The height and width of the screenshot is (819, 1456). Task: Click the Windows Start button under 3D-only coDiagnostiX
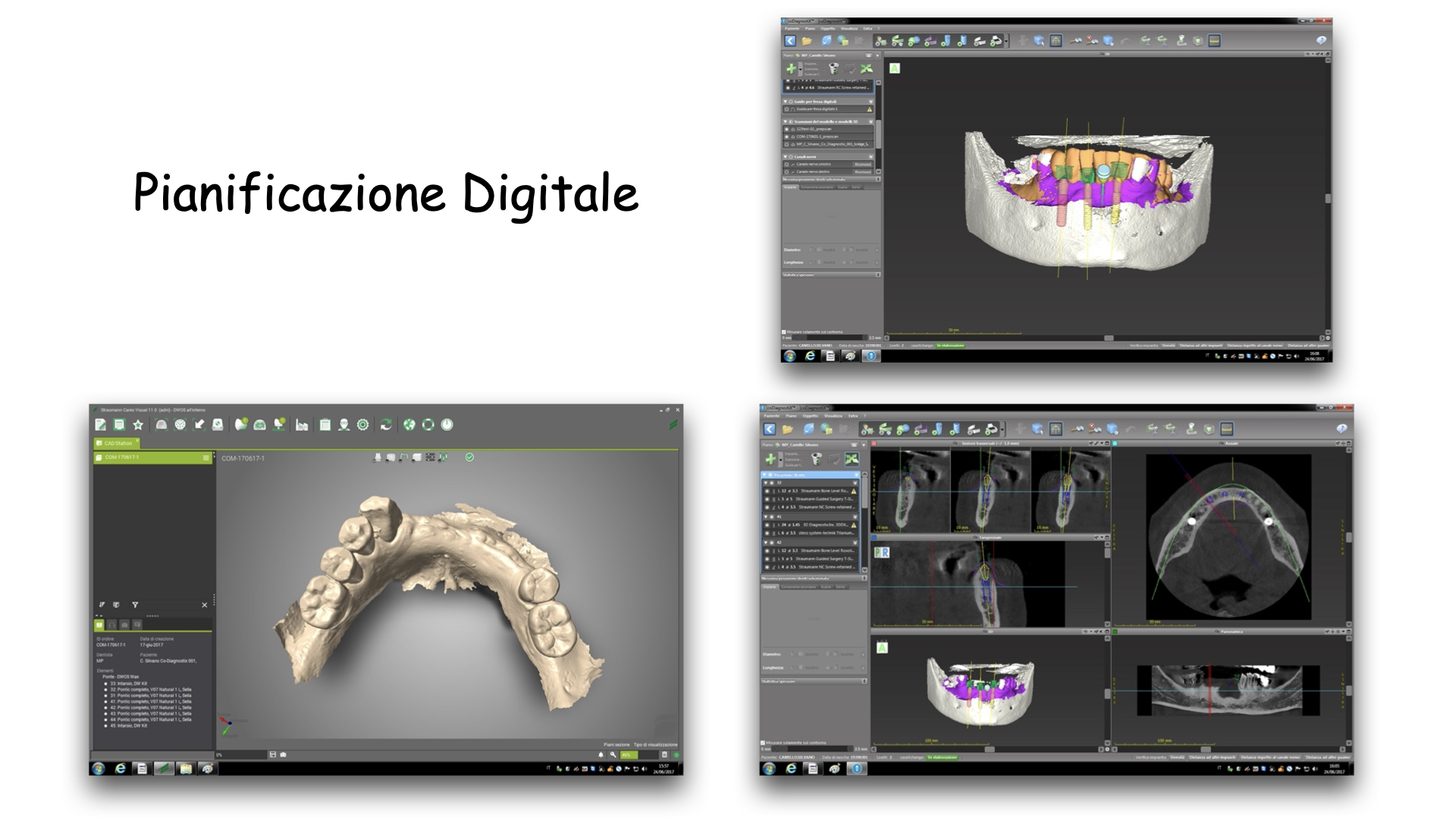point(790,356)
